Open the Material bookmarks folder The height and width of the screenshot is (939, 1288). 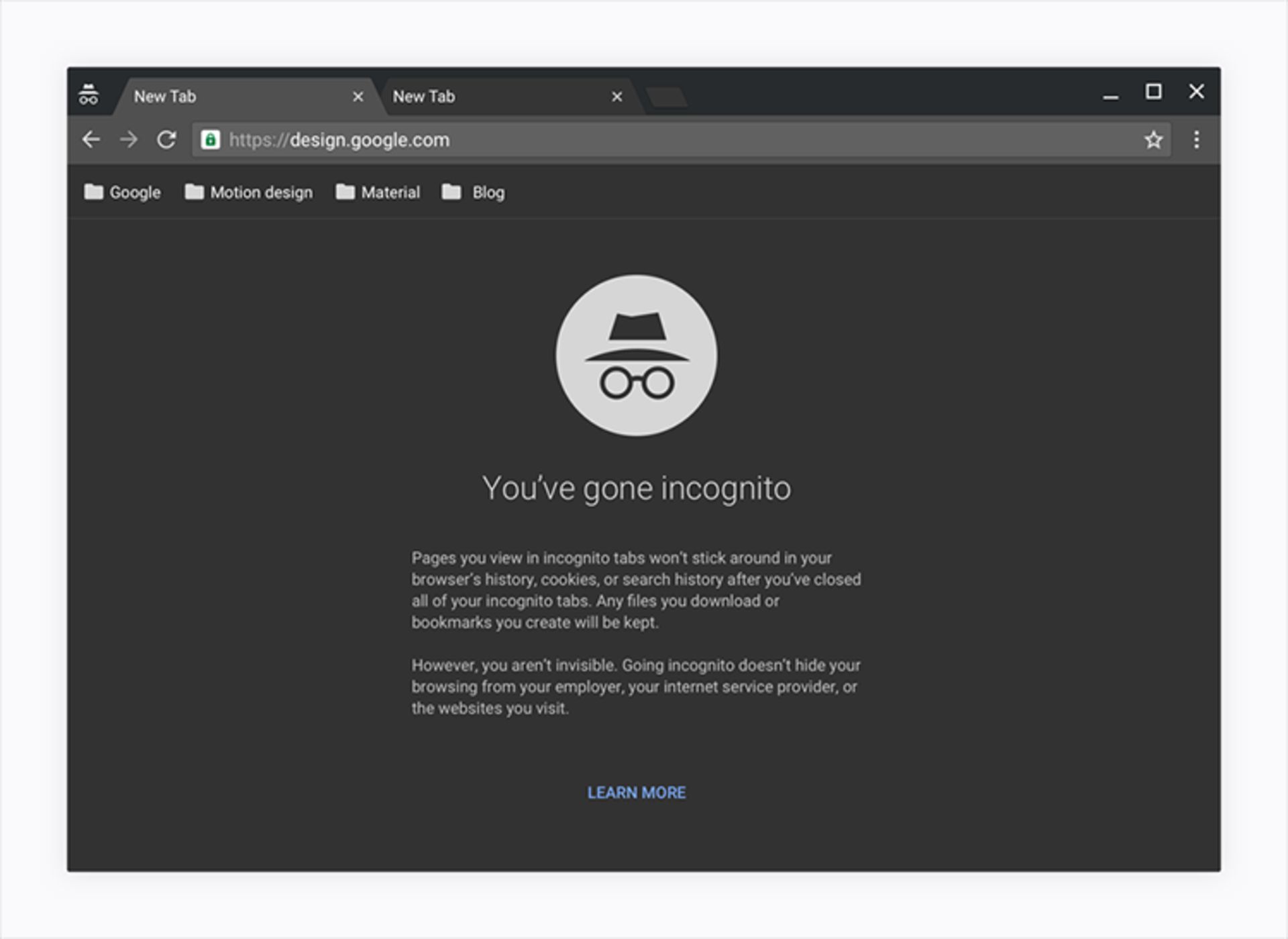pyautogui.click(x=390, y=192)
